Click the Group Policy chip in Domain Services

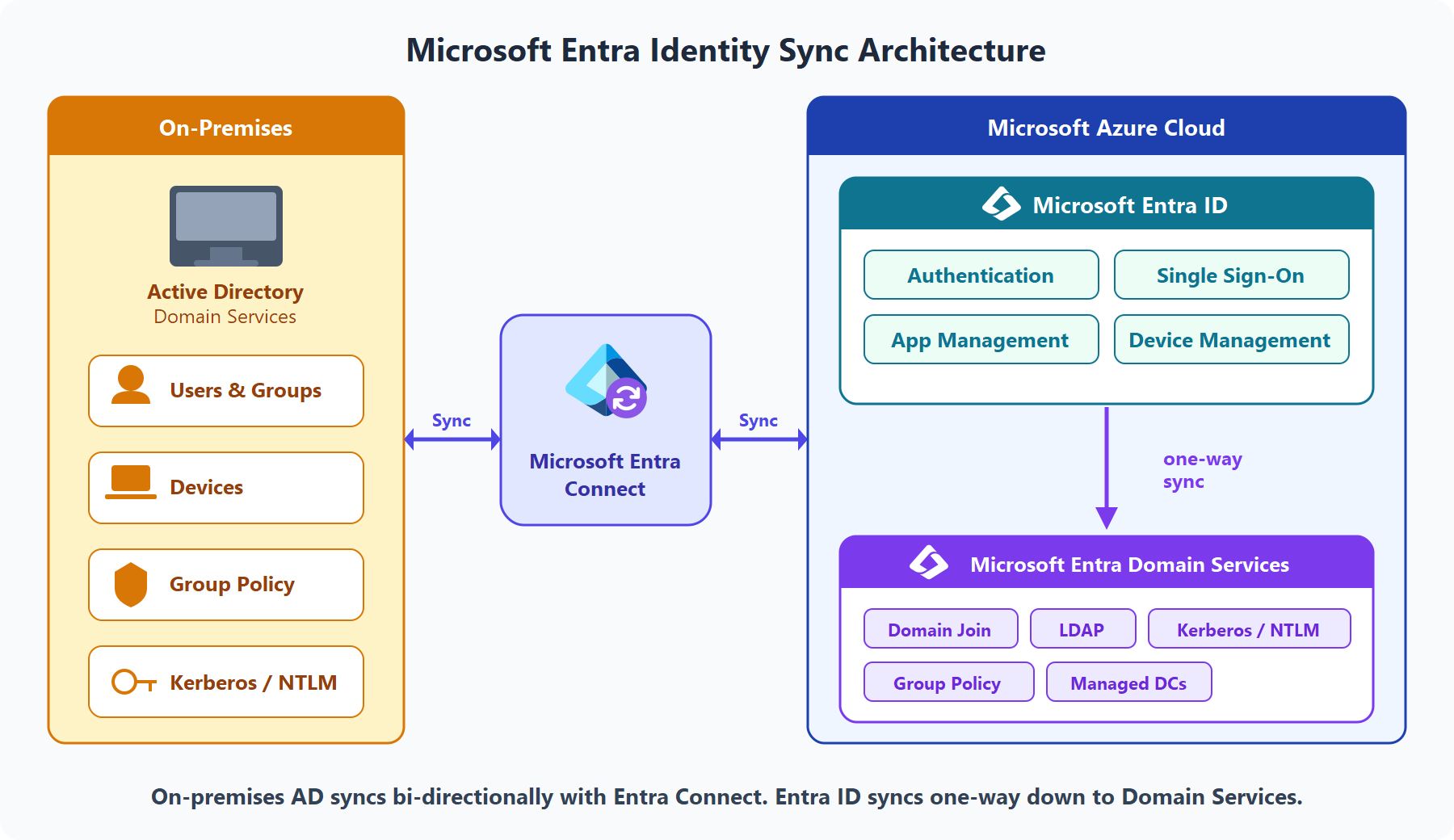[949, 682]
